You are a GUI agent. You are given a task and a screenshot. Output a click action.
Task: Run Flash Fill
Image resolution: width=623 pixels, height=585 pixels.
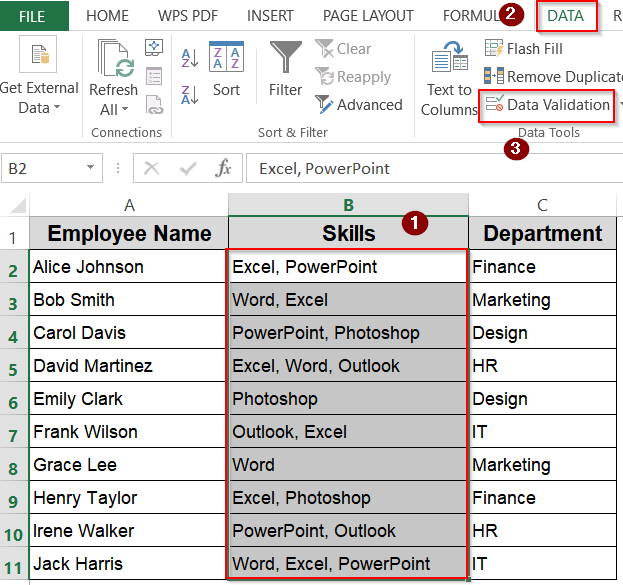[524, 48]
